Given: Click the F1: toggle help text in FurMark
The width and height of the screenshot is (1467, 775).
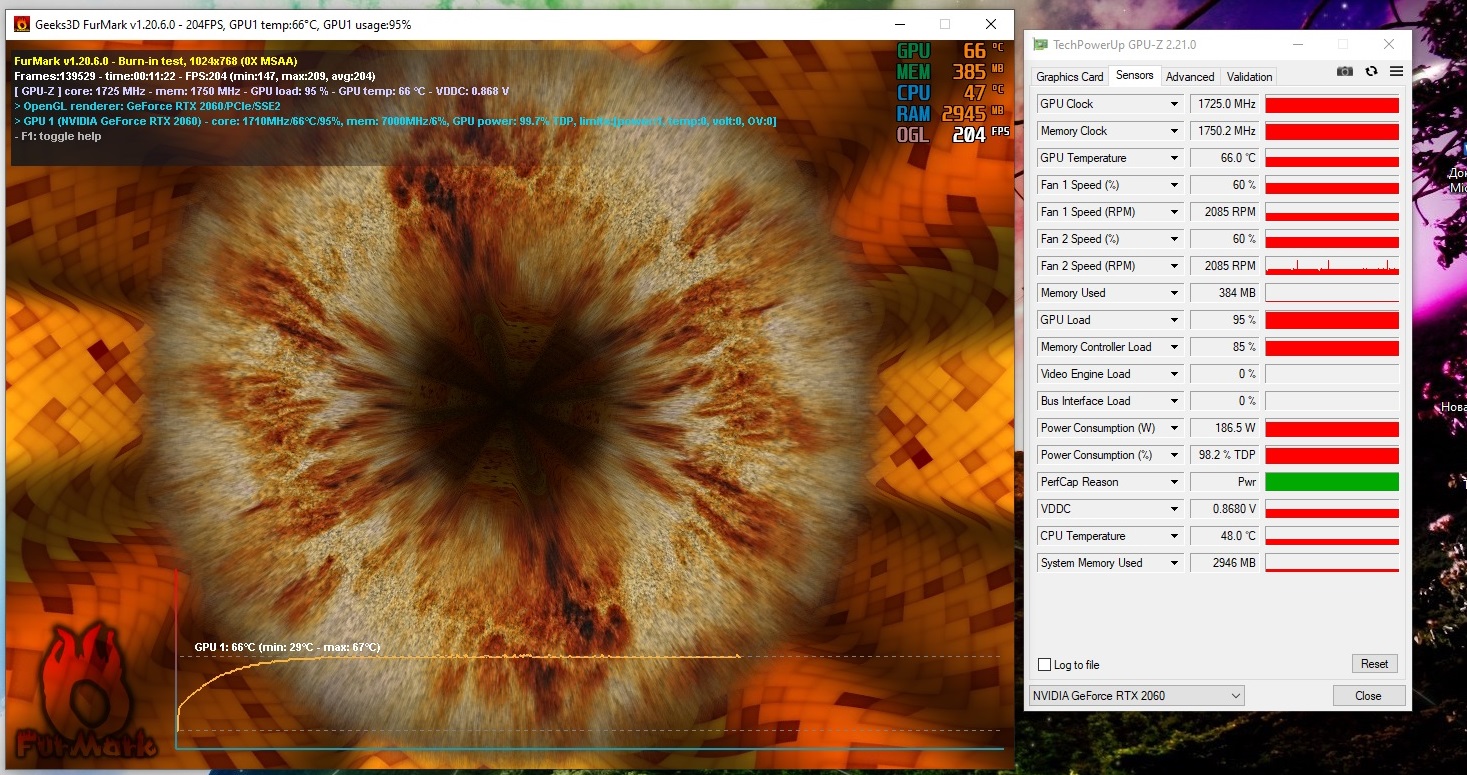Looking at the screenshot, I should coord(58,136).
